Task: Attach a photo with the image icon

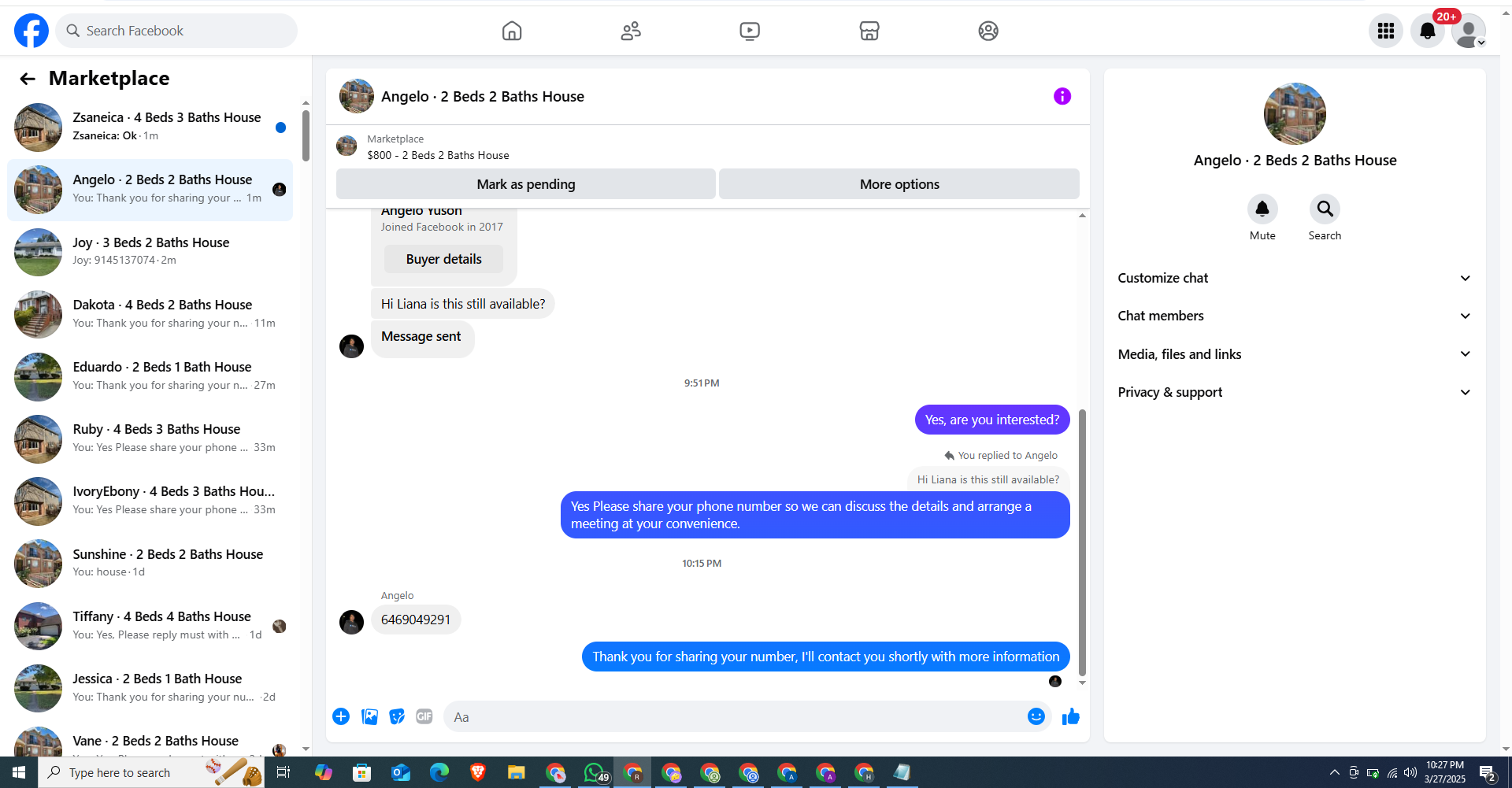Action: click(x=369, y=716)
